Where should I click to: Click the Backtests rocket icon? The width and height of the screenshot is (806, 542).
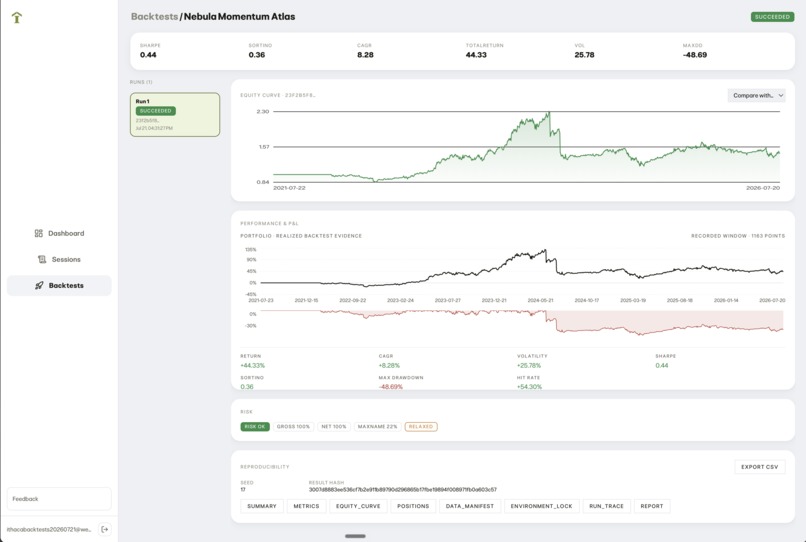(x=39, y=285)
